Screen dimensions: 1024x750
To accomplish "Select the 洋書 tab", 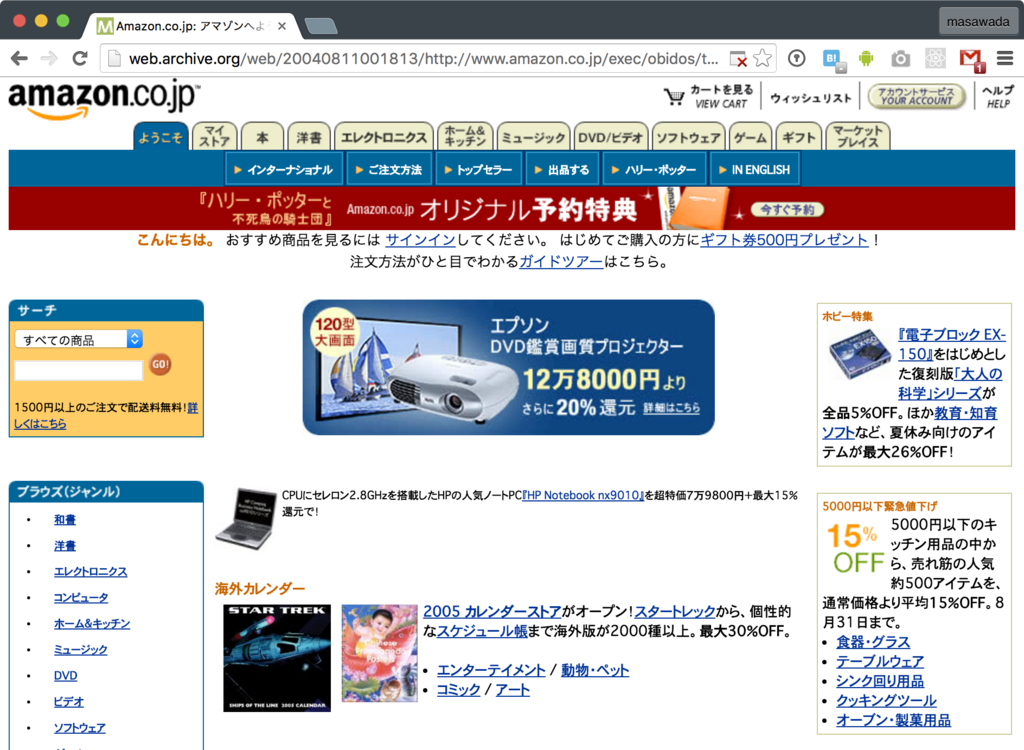I will (x=309, y=137).
